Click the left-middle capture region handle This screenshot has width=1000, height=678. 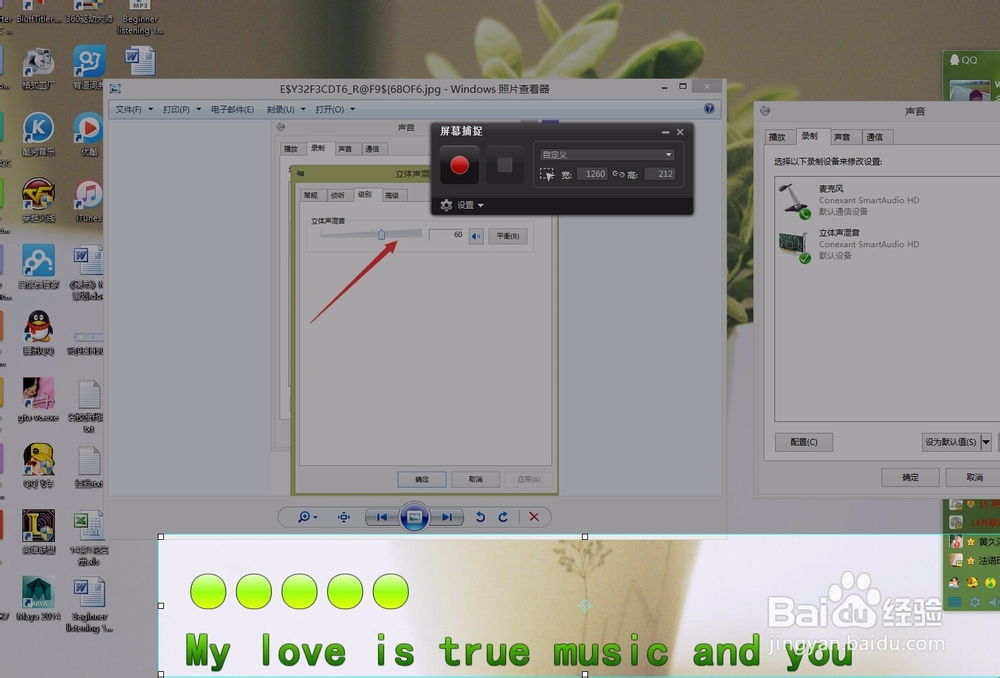coord(161,605)
